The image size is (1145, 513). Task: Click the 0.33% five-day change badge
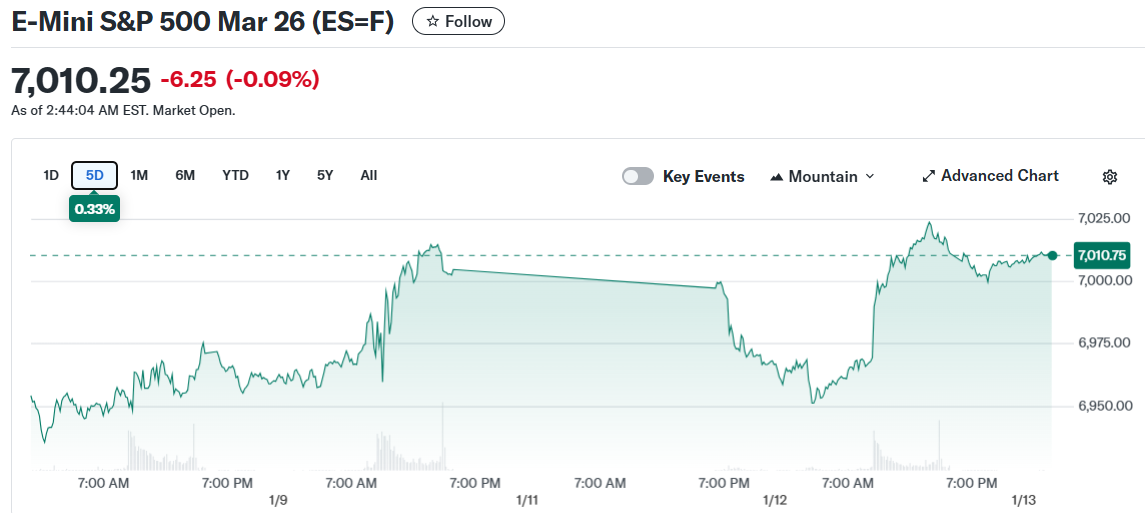(x=95, y=209)
